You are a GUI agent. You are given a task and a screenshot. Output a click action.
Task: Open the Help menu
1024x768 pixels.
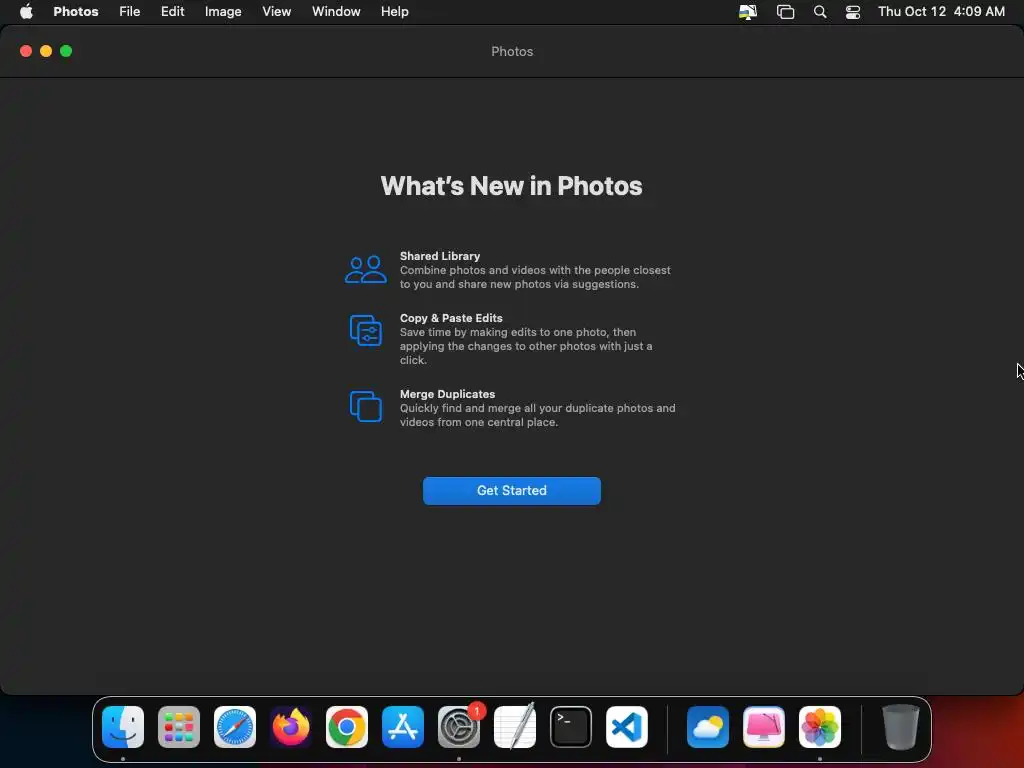click(x=394, y=12)
